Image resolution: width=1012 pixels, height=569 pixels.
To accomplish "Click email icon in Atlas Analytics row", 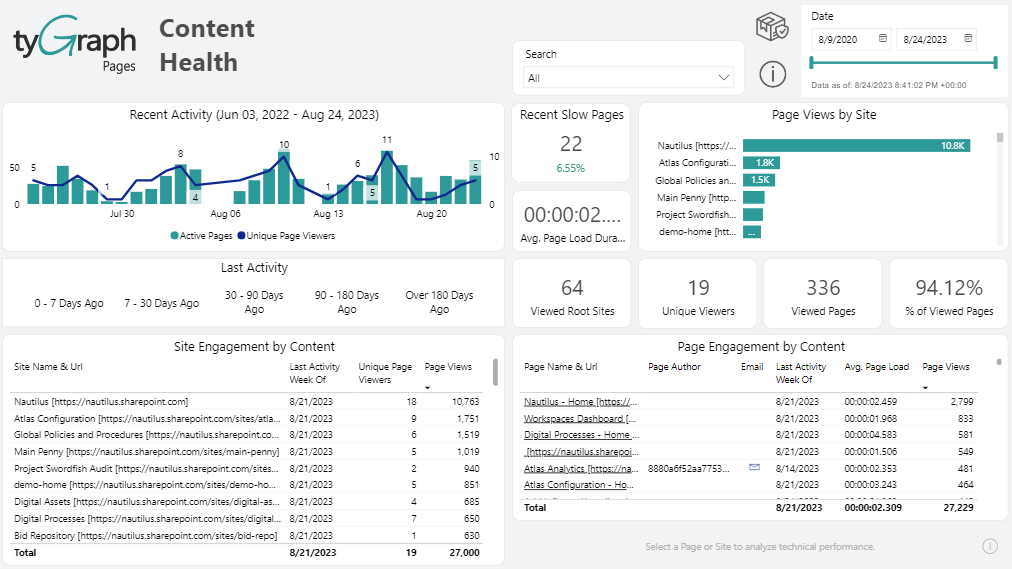I will 754,467.
